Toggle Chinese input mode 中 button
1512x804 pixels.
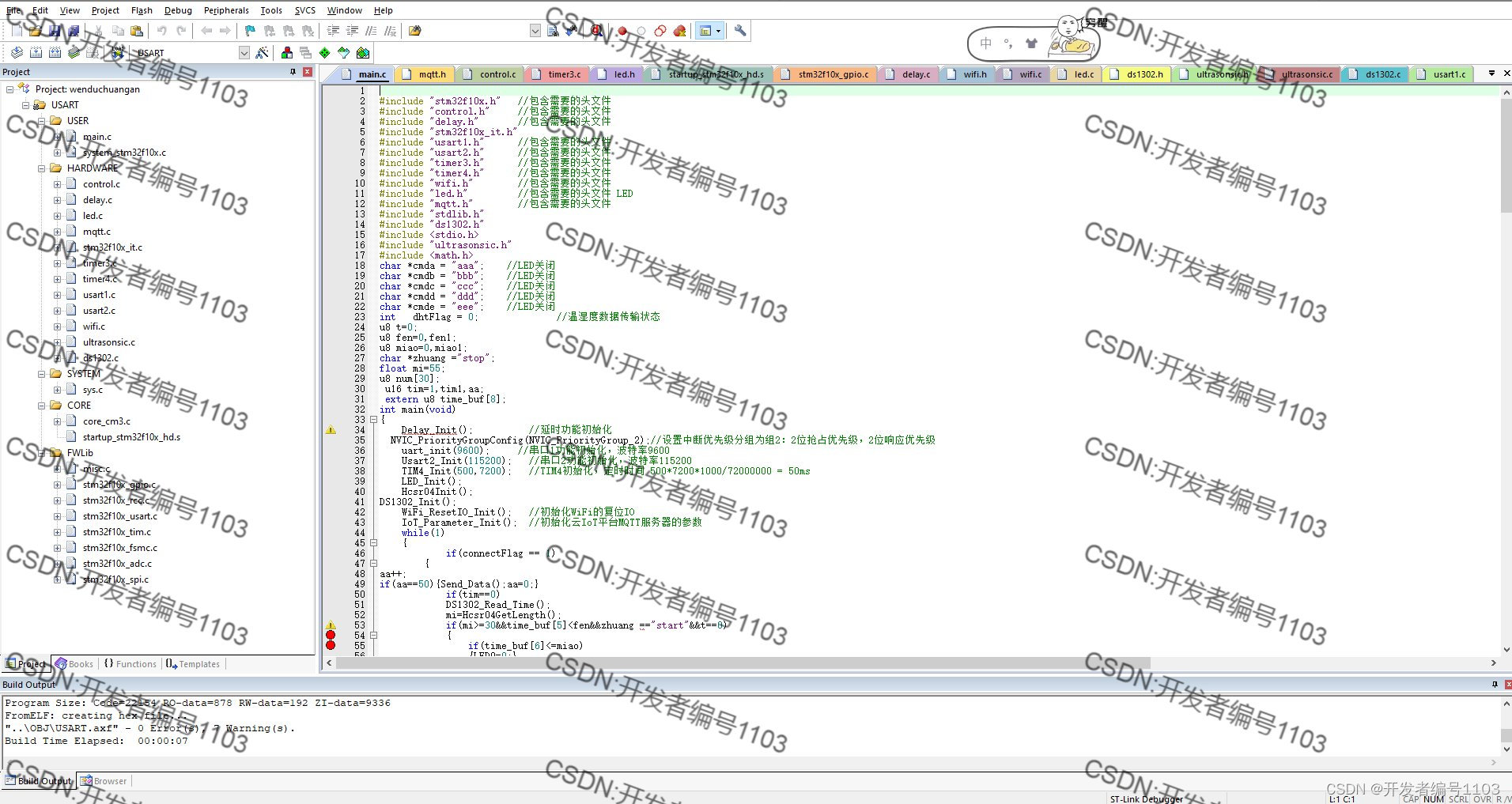(986, 43)
